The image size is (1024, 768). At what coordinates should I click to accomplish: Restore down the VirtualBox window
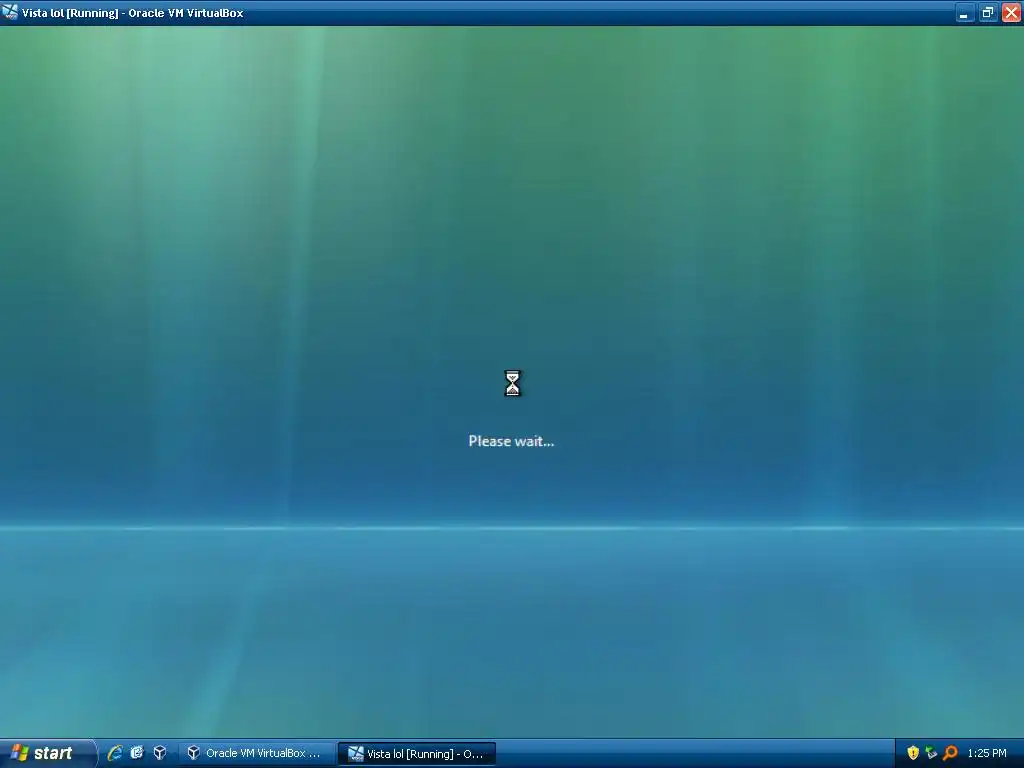pos(988,12)
